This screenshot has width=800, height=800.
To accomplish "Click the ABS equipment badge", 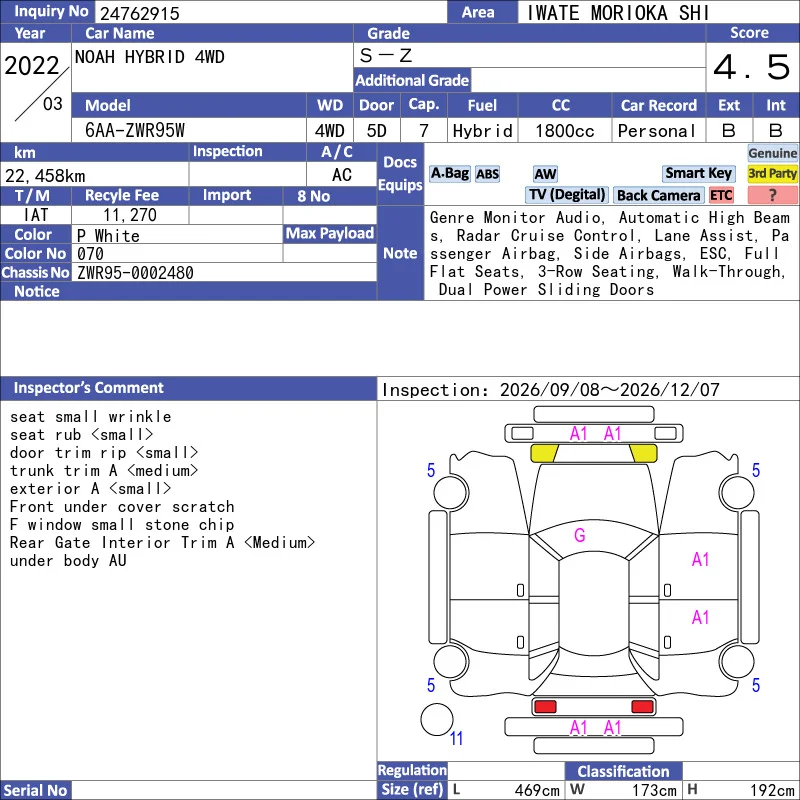I will click(x=487, y=174).
